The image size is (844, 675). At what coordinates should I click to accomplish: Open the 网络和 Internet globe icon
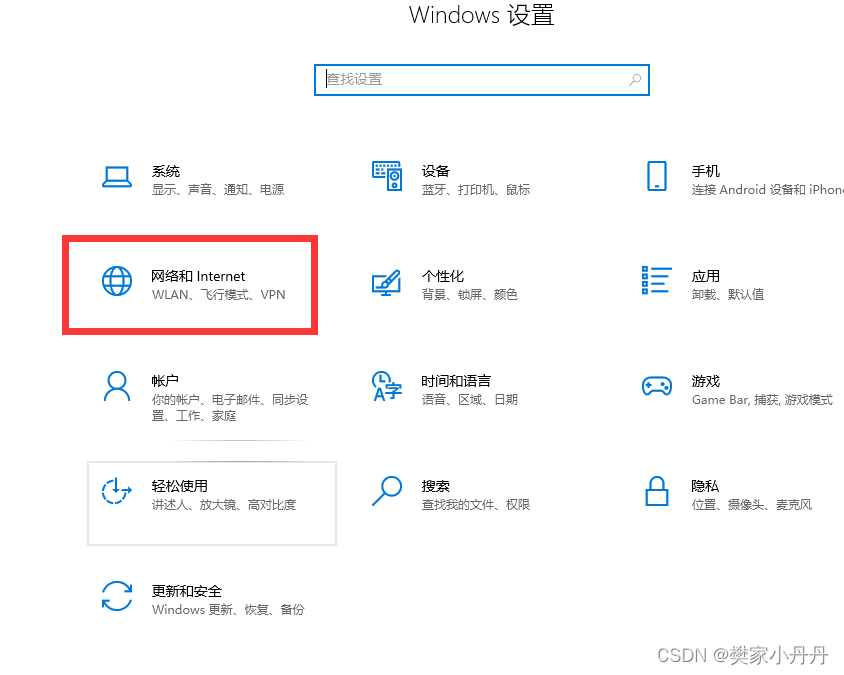(117, 281)
